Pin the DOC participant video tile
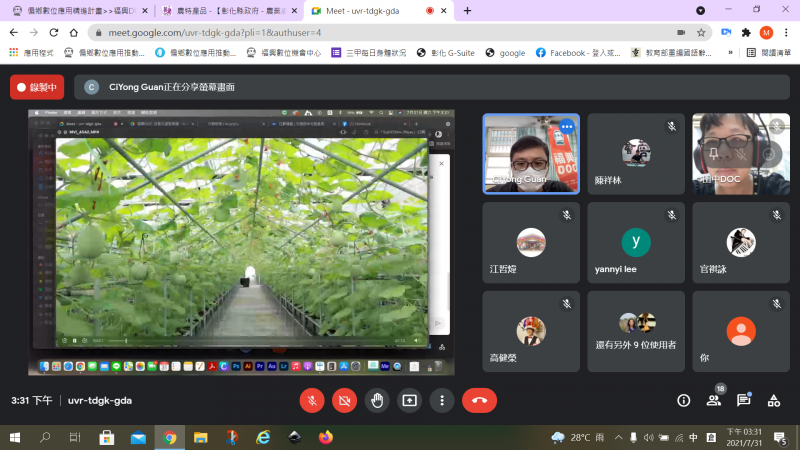The height and width of the screenshot is (450, 800). pos(714,154)
